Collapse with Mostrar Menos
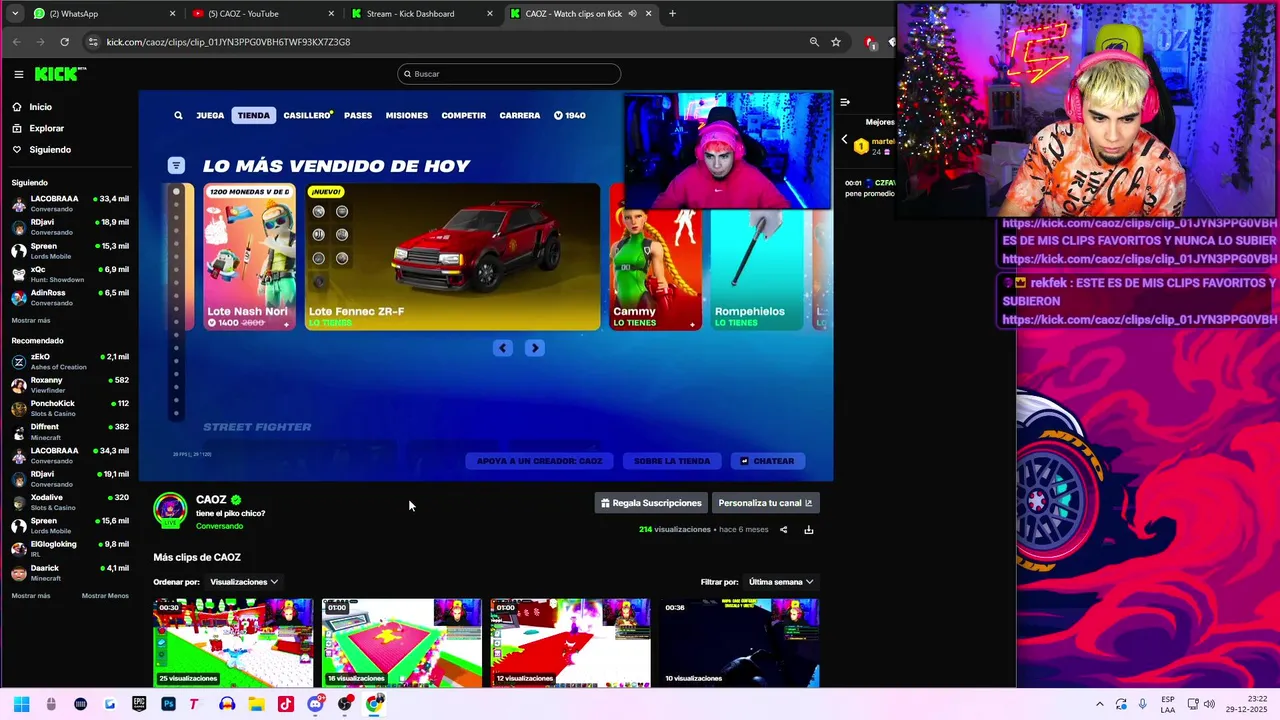 [x=105, y=596]
